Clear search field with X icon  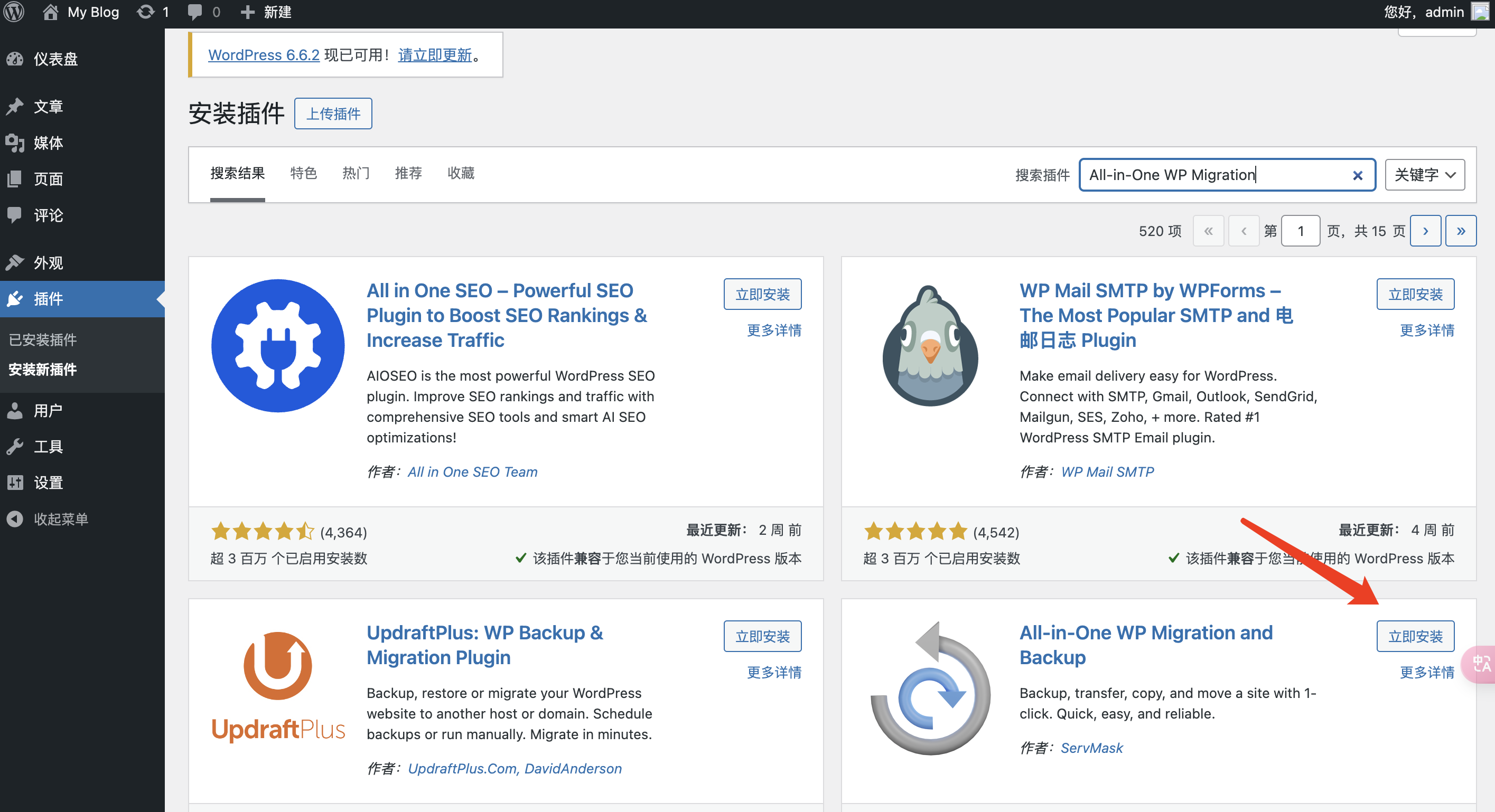click(1358, 175)
